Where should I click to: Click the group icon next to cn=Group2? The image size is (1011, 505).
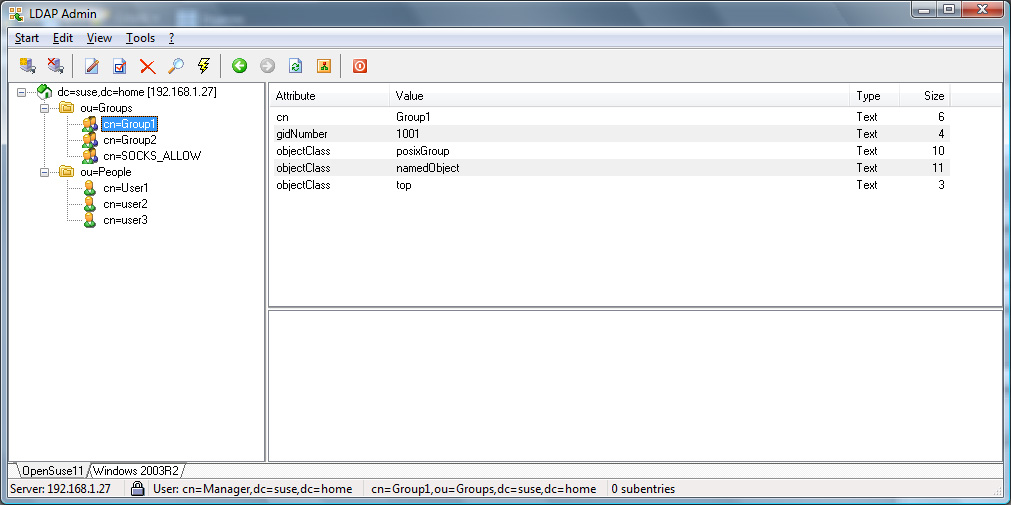coord(90,140)
